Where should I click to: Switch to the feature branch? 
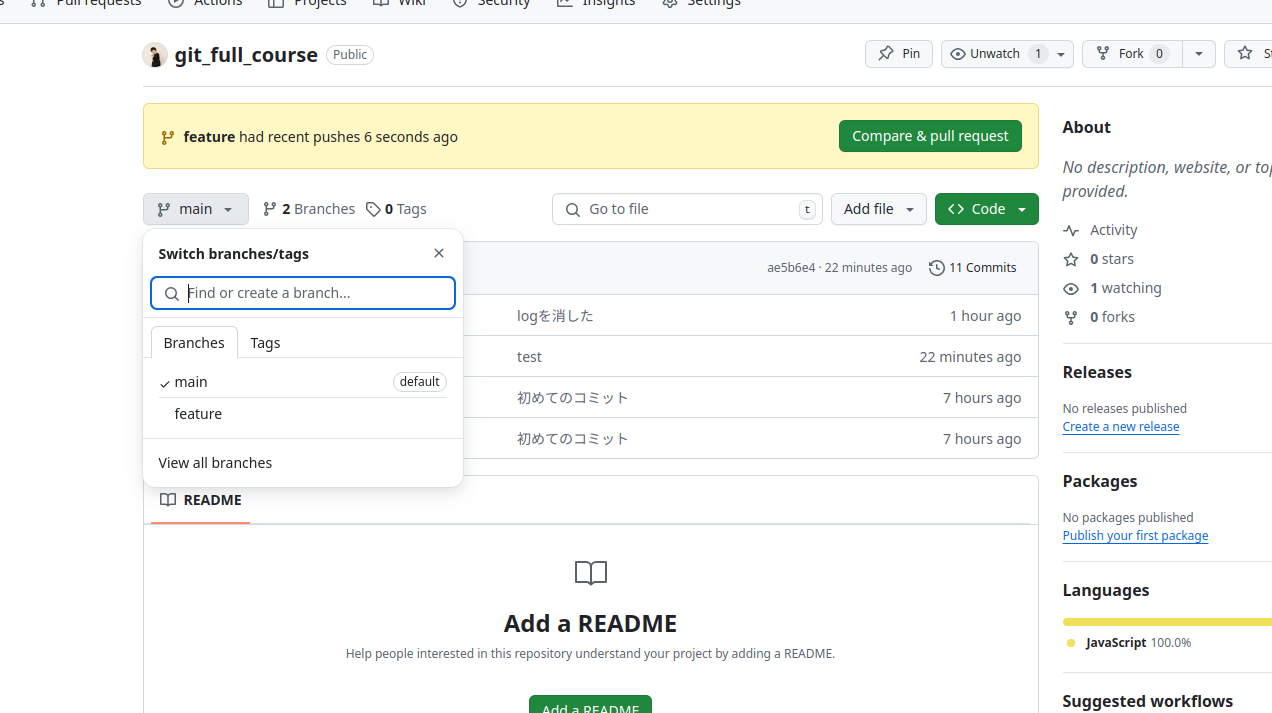click(303, 414)
